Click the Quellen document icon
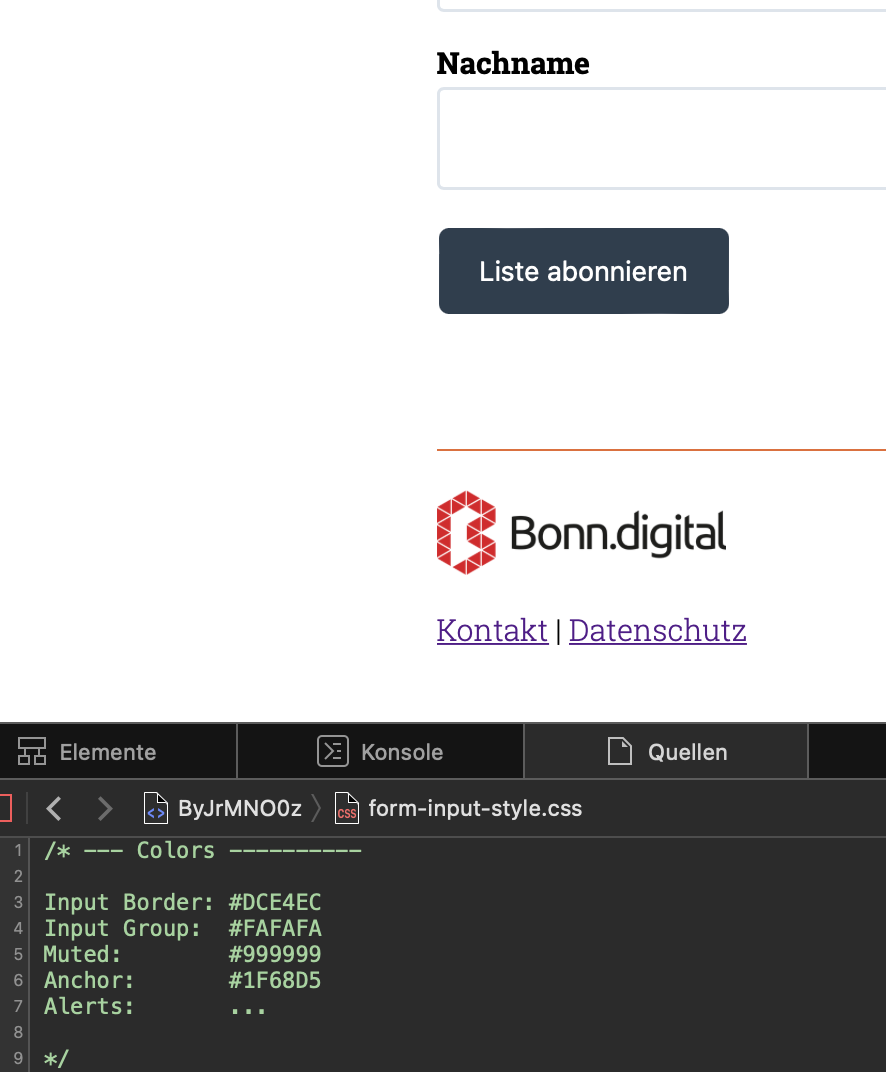 (x=620, y=751)
